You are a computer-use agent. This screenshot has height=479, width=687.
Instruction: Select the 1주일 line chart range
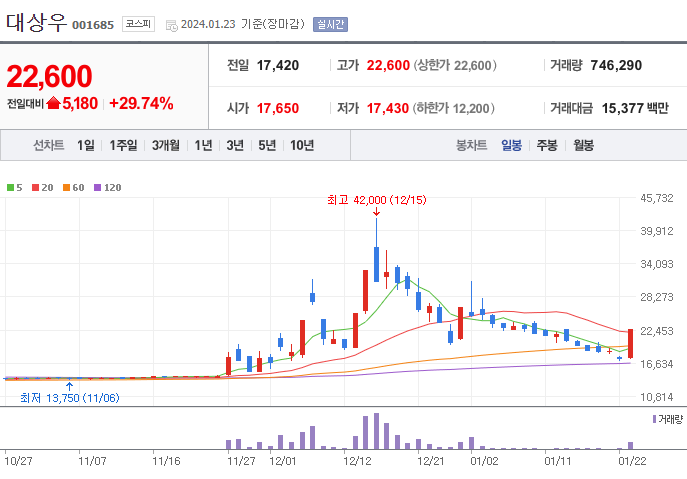click(x=123, y=145)
